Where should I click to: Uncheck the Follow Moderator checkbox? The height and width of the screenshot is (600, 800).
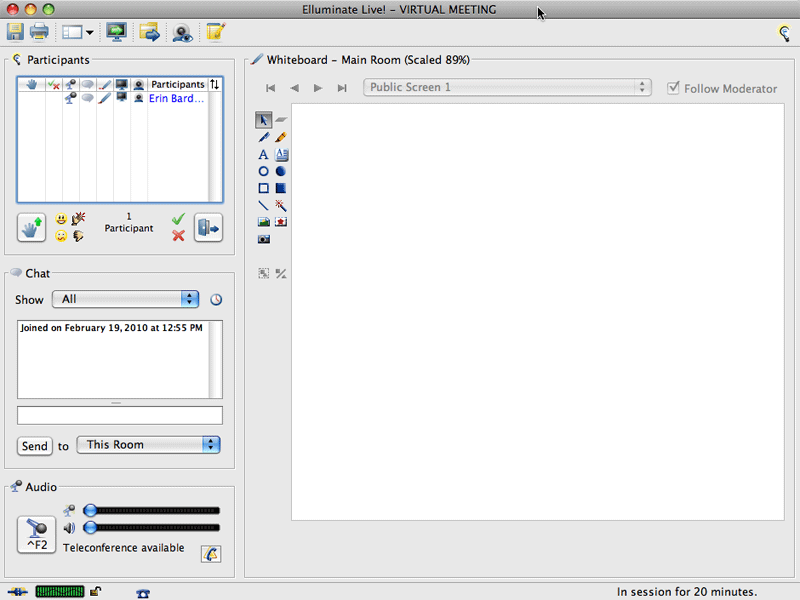[673, 88]
